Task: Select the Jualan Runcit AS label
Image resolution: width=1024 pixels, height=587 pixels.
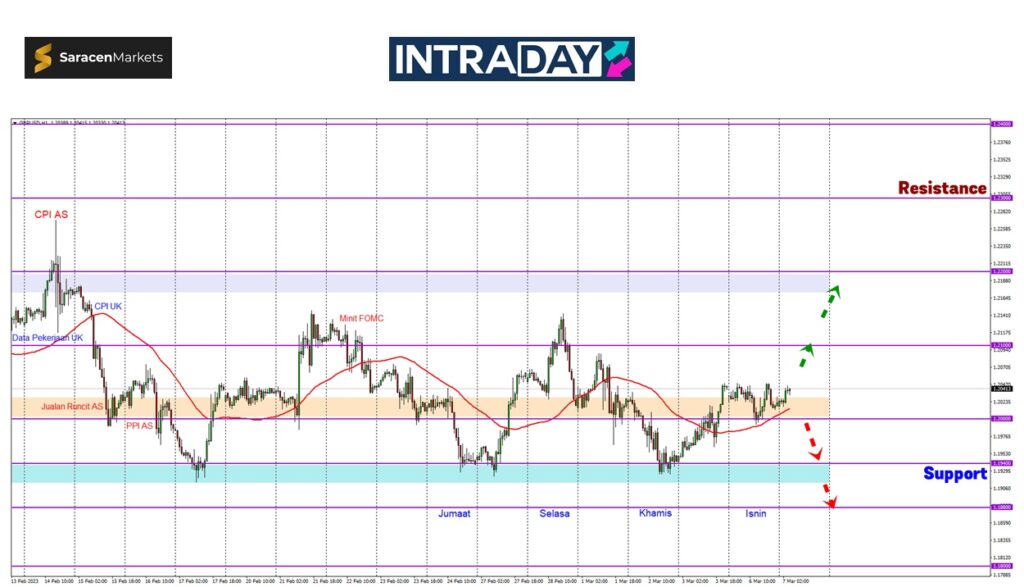Action: [x=72, y=407]
